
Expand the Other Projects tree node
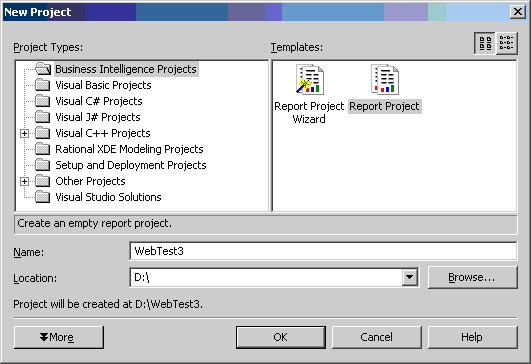coord(24,181)
